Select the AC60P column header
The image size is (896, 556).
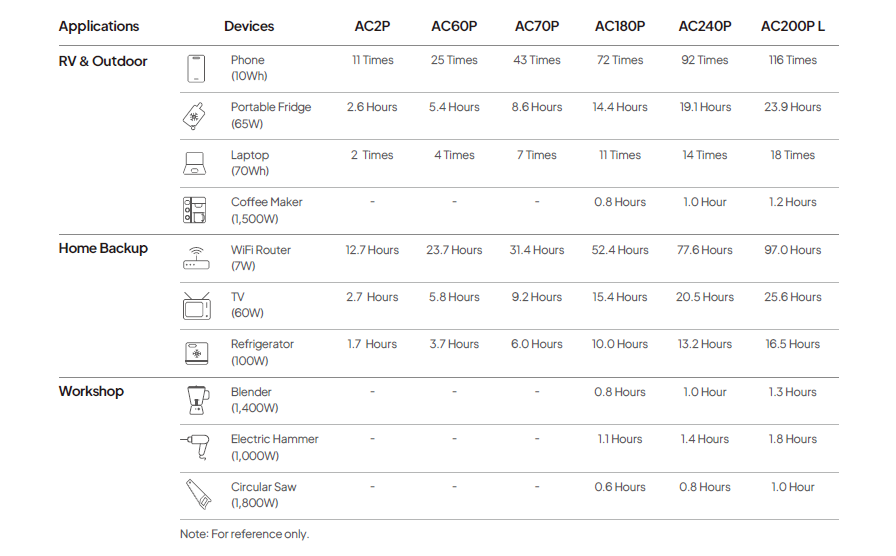(454, 26)
